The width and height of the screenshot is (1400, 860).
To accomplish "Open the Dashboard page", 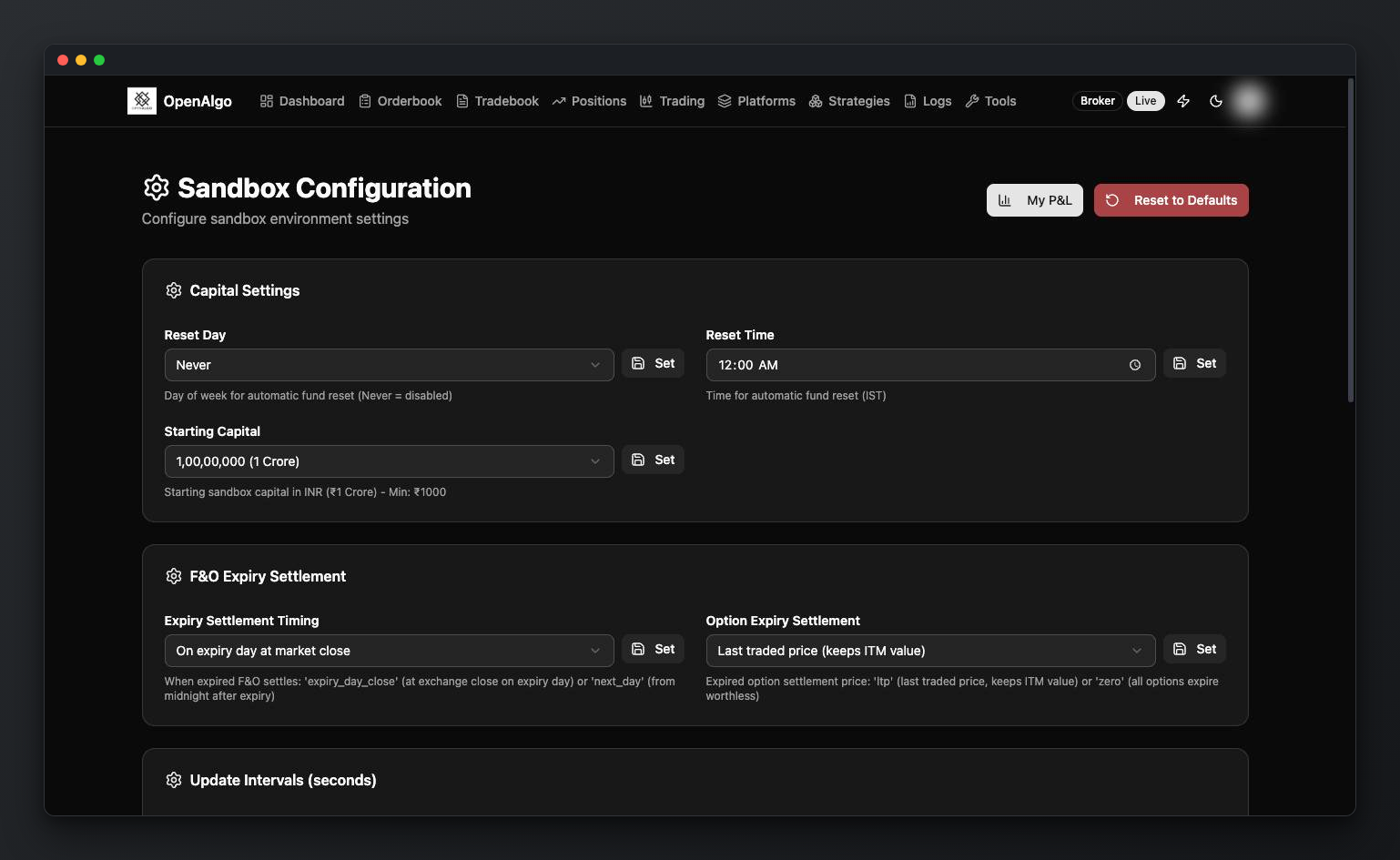I will 302,101.
